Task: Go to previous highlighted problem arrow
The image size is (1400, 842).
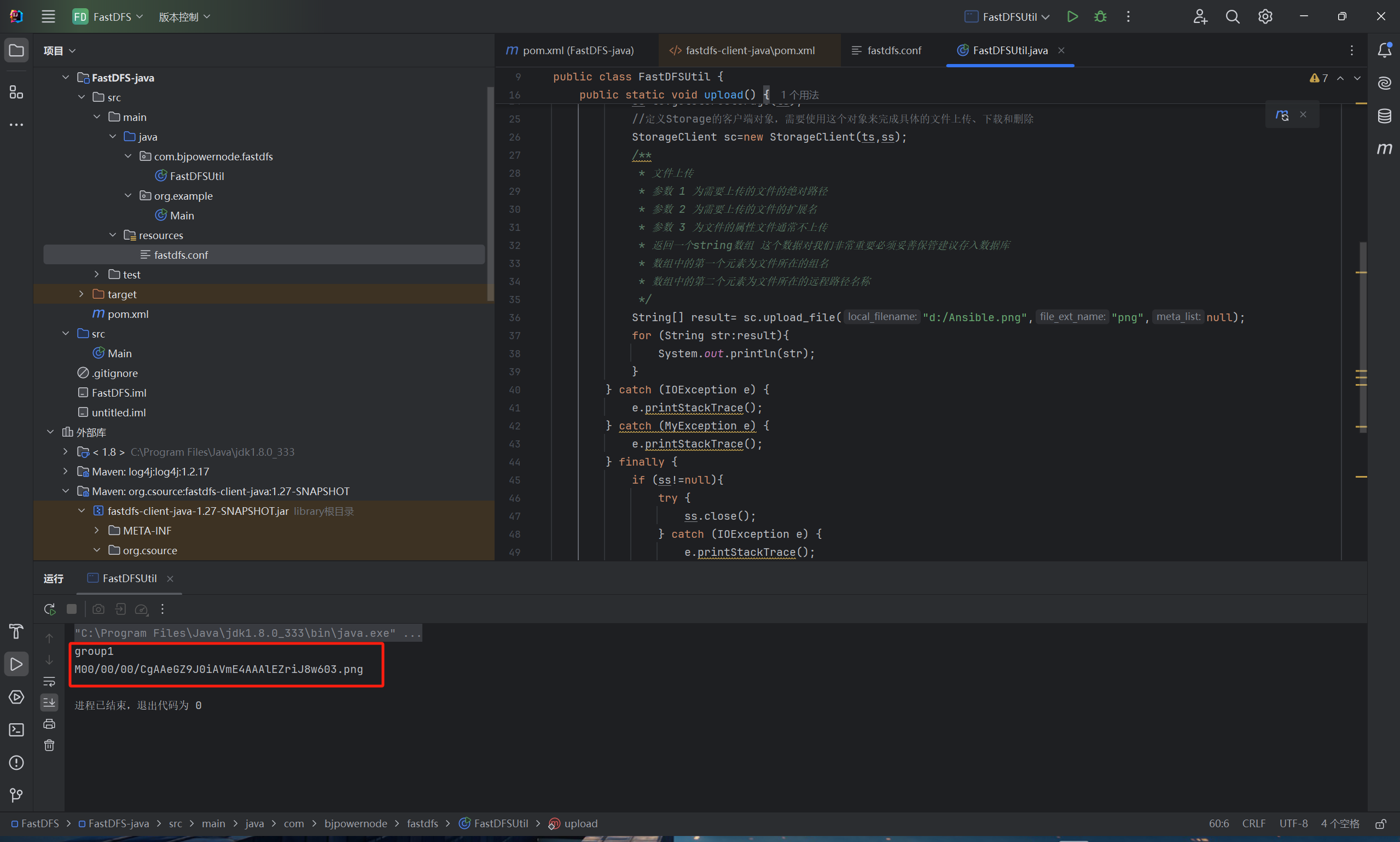Action: coord(1340,78)
